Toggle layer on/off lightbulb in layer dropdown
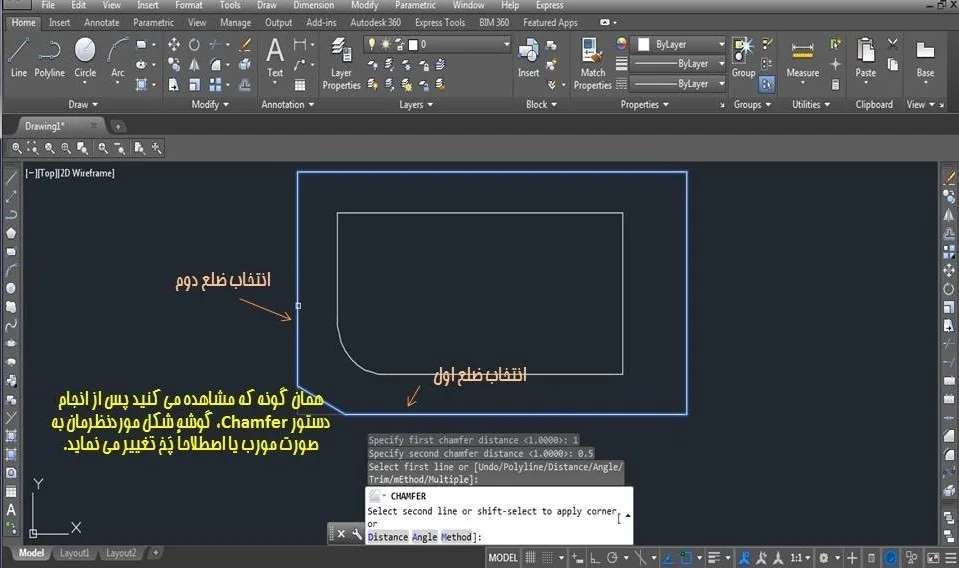This screenshot has height=568, width=959. (x=371, y=44)
